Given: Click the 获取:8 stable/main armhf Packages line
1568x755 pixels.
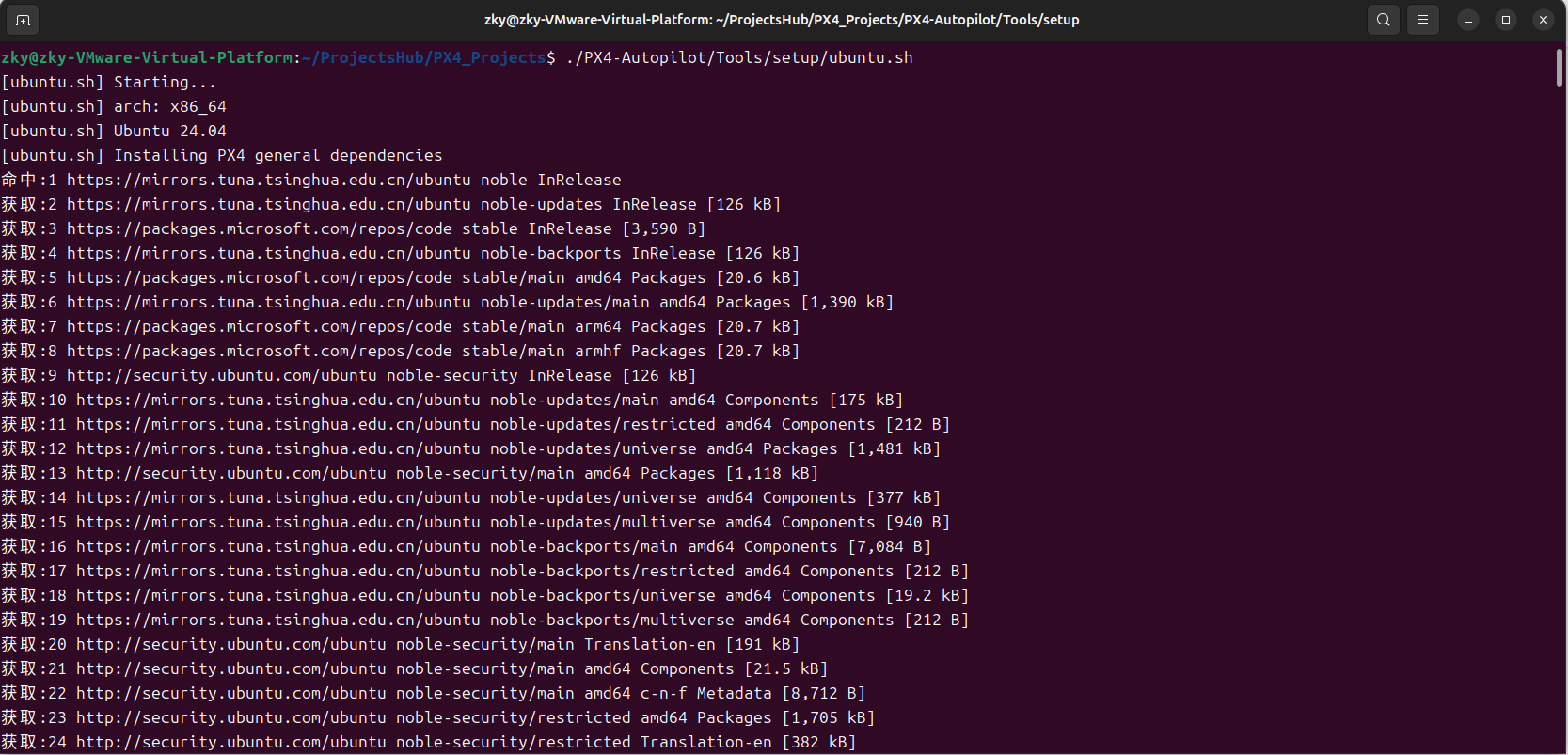Looking at the screenshot, I should coord(401,351).
